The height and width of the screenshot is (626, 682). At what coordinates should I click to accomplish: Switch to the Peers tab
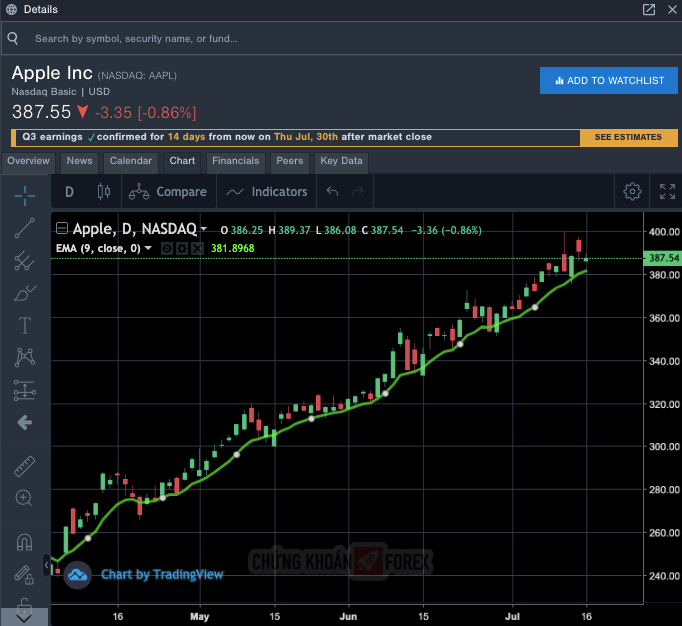[x=290, y=161]
